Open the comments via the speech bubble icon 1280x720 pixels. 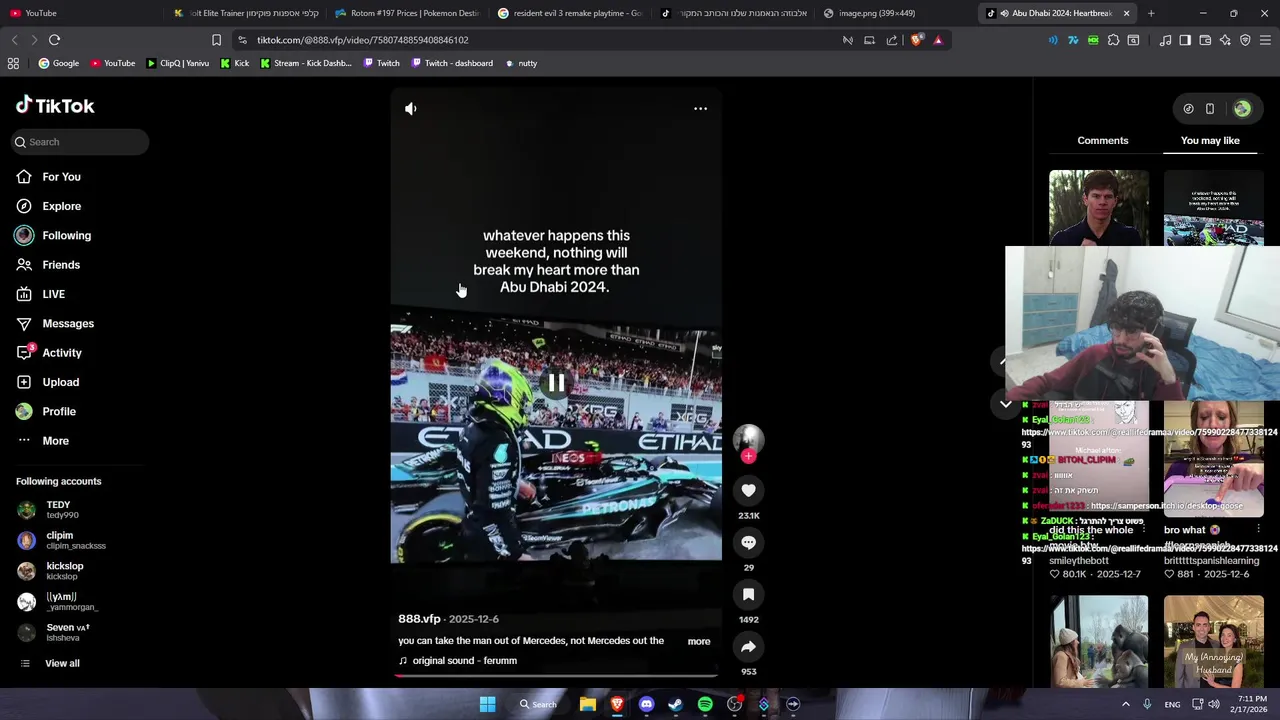(748, 542)
